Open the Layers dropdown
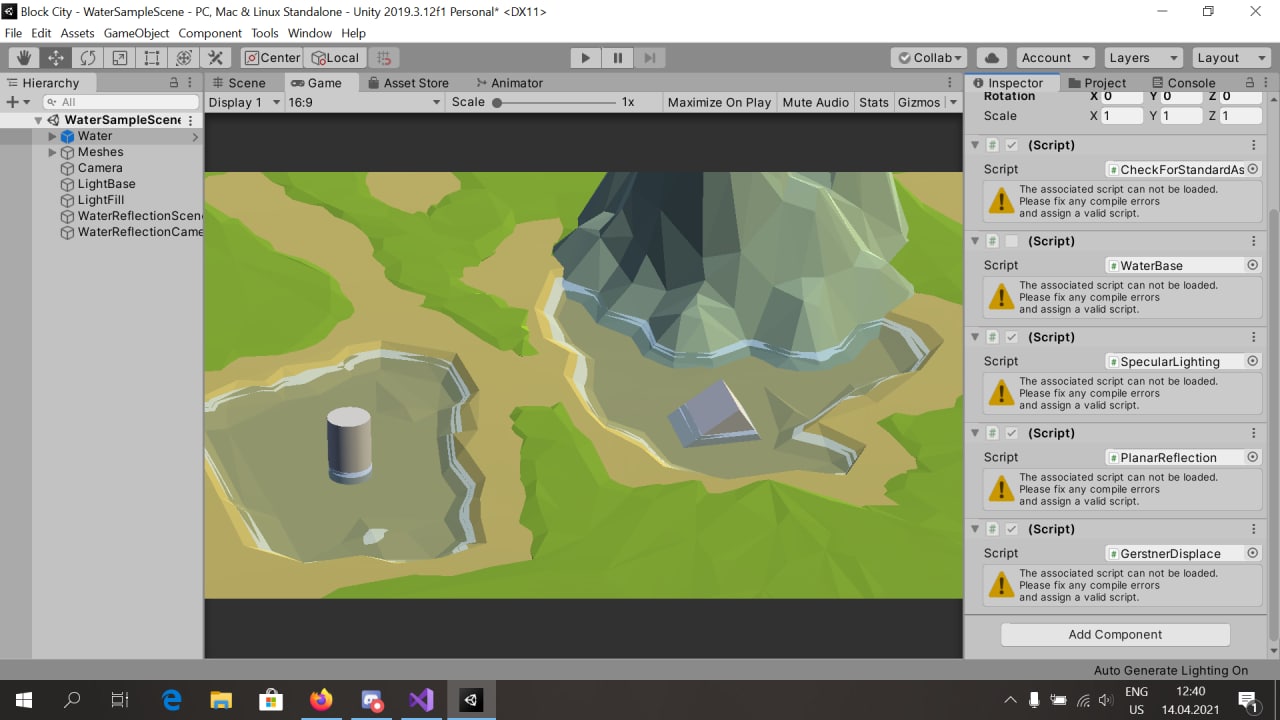Image resolution: width=1280 pixels, height=720 pixels. tap(1143, 58)
